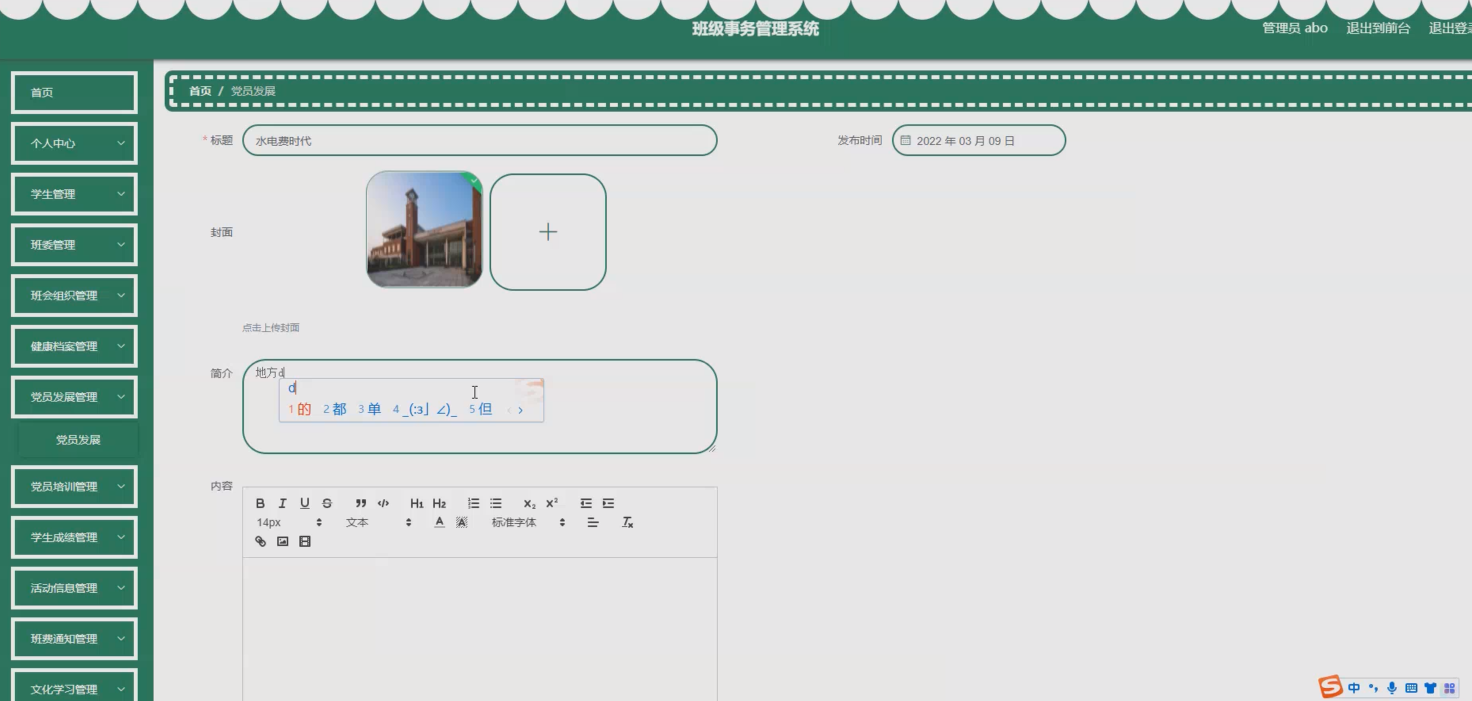Select IME candidate 3 单
The height and width of the screenshot is (701, 1472).
click(x=370, y=409)
